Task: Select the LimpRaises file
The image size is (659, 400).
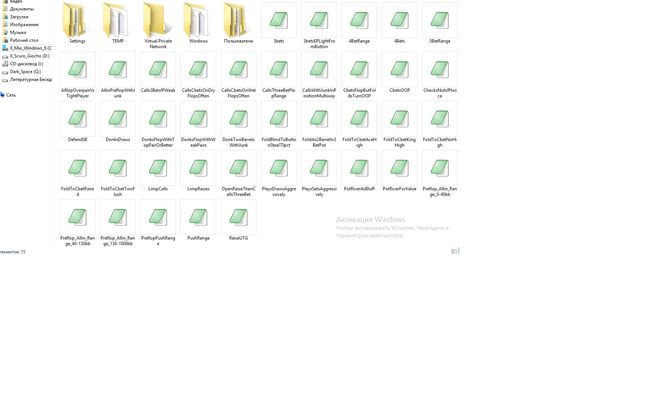Action: point(198,171)
